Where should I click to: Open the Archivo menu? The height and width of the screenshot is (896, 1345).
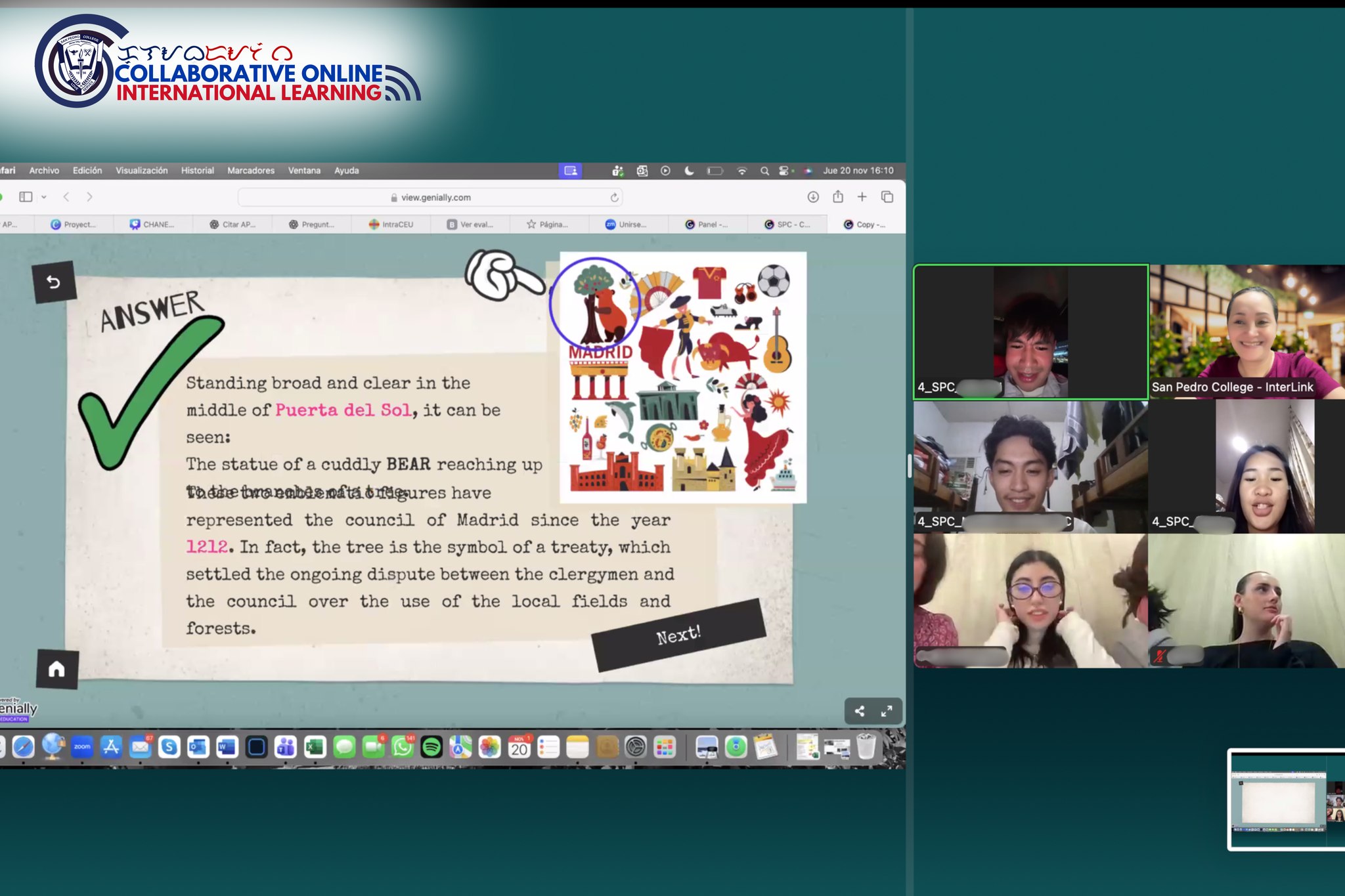coord(44,171)
